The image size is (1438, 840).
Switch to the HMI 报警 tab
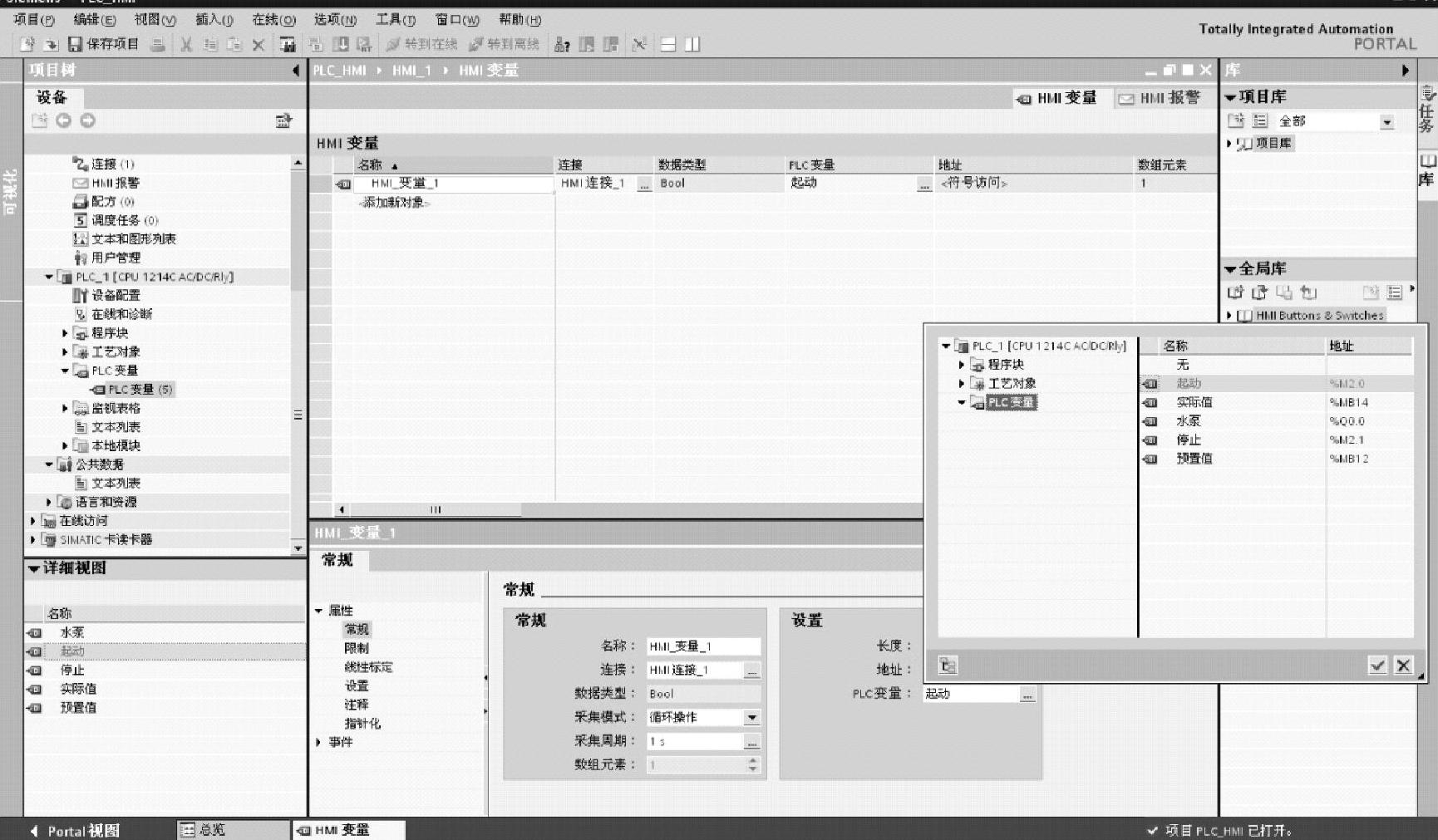point(1160,98)
